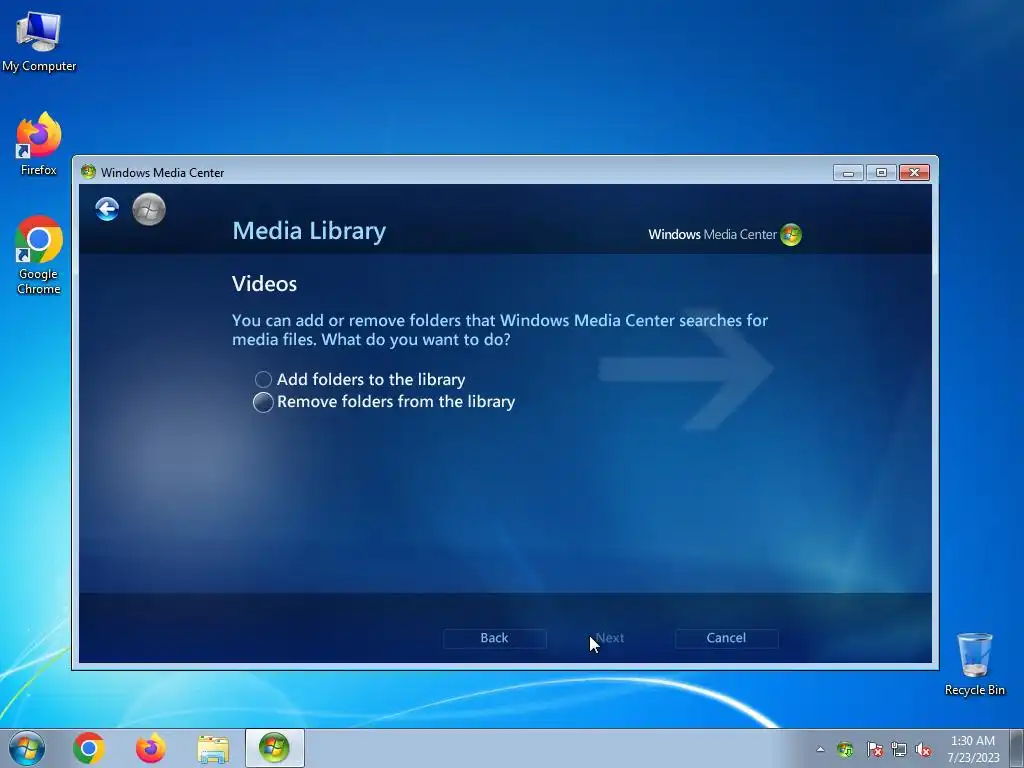Viewport: 1024px width, 768px height.
Task: Click the Show desktop strip
Action: pyautogui.click(x=1016, y=748)
